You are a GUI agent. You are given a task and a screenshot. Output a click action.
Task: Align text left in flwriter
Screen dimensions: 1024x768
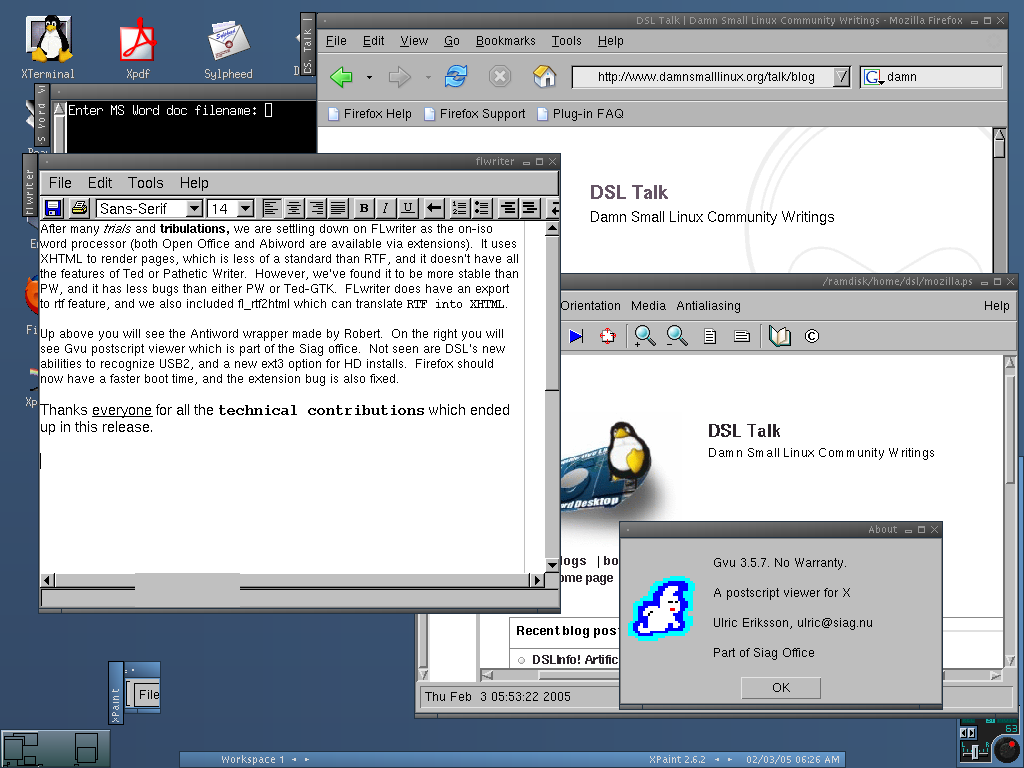271,208
